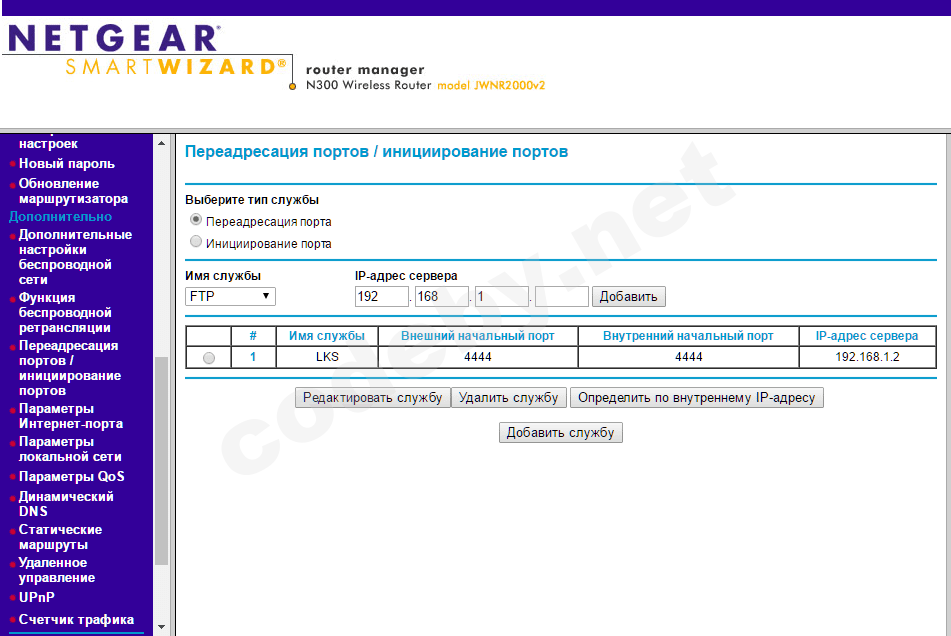Screen dimensions: 951x636
Task: Click Определить по внутреннему IP-адресу button
Action: click(x=696, y=397)
